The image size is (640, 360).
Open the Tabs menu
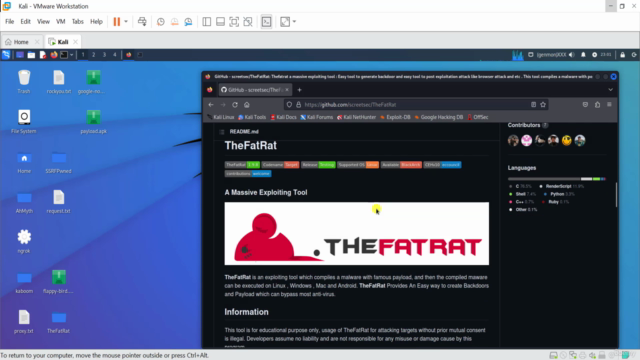tap(78, 22)
